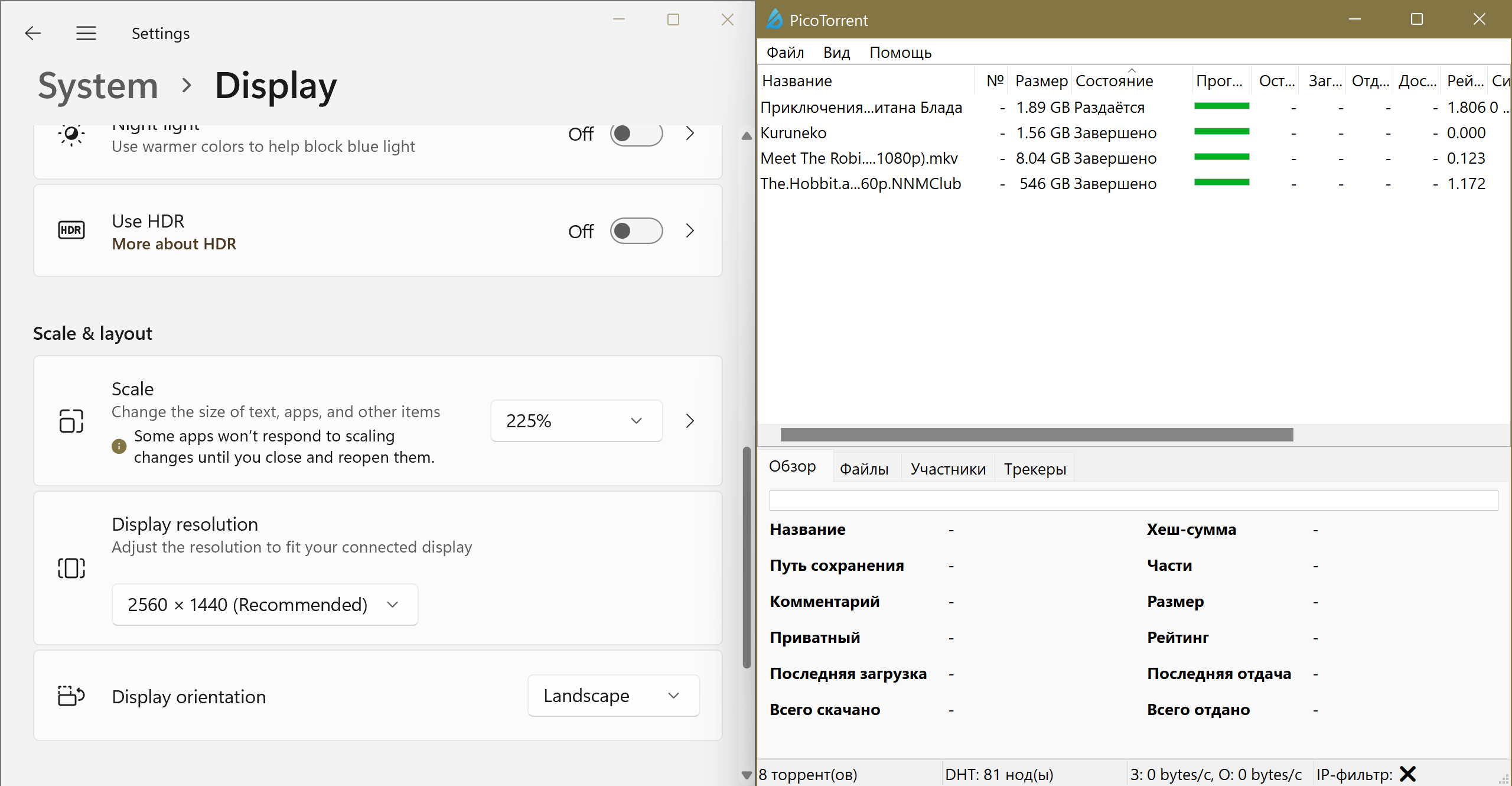The image size is (1512, 786).
Task: Click the Scale setting icon
Action: click(x=71, y=421)
